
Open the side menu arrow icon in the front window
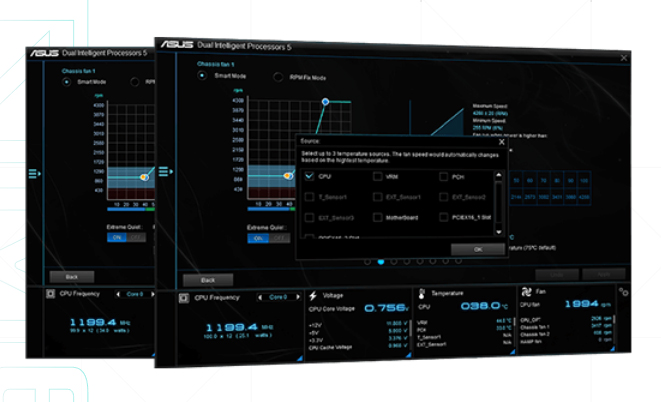pos(166,172)
